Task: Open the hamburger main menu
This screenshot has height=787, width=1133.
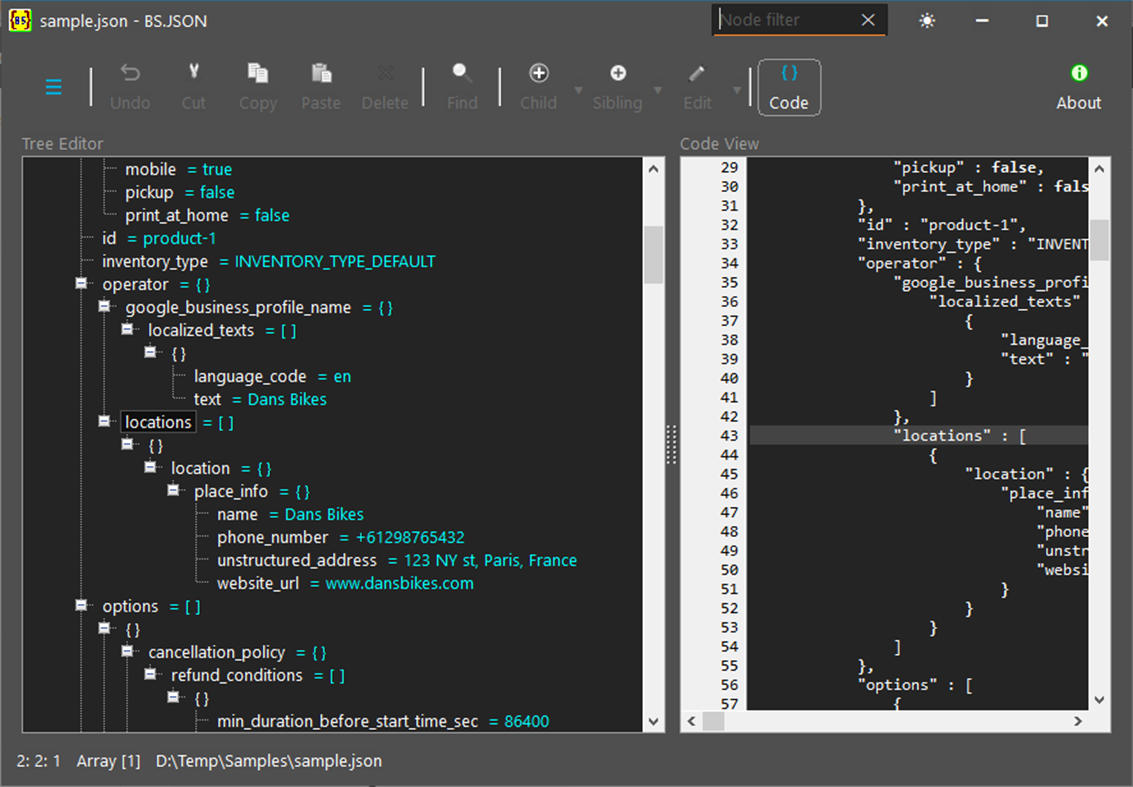Action: 53,87
